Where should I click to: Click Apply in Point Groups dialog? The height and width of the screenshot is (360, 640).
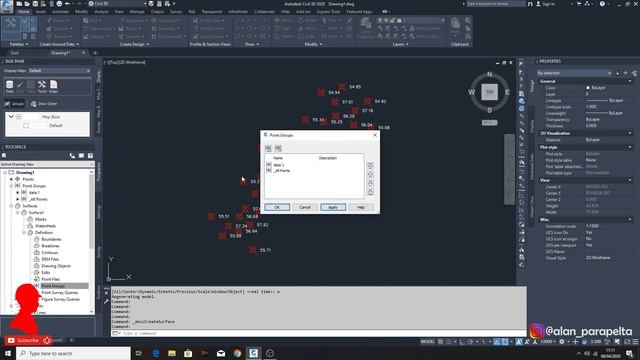tap(333, 207)
